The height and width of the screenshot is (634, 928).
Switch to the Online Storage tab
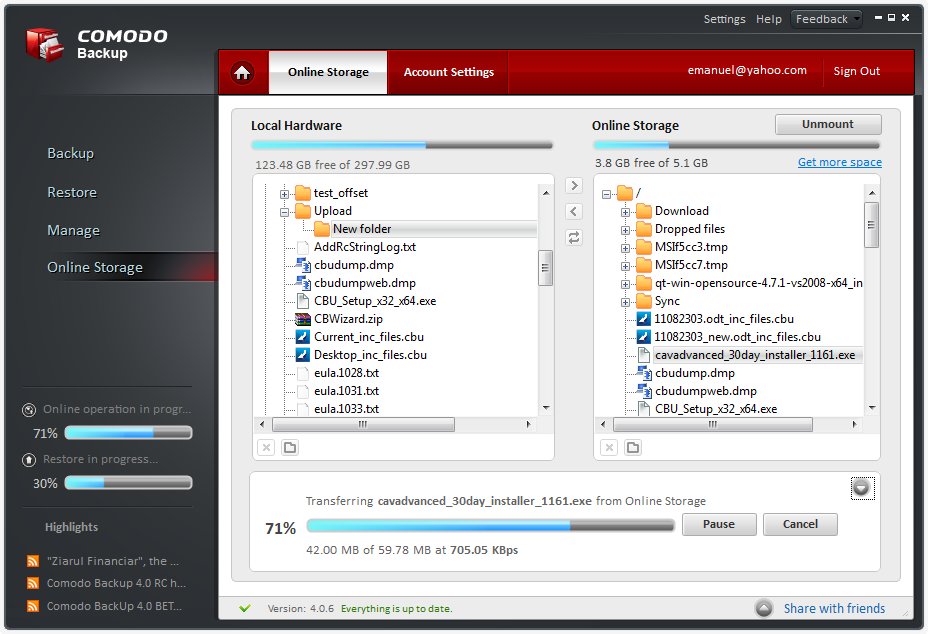328,72
